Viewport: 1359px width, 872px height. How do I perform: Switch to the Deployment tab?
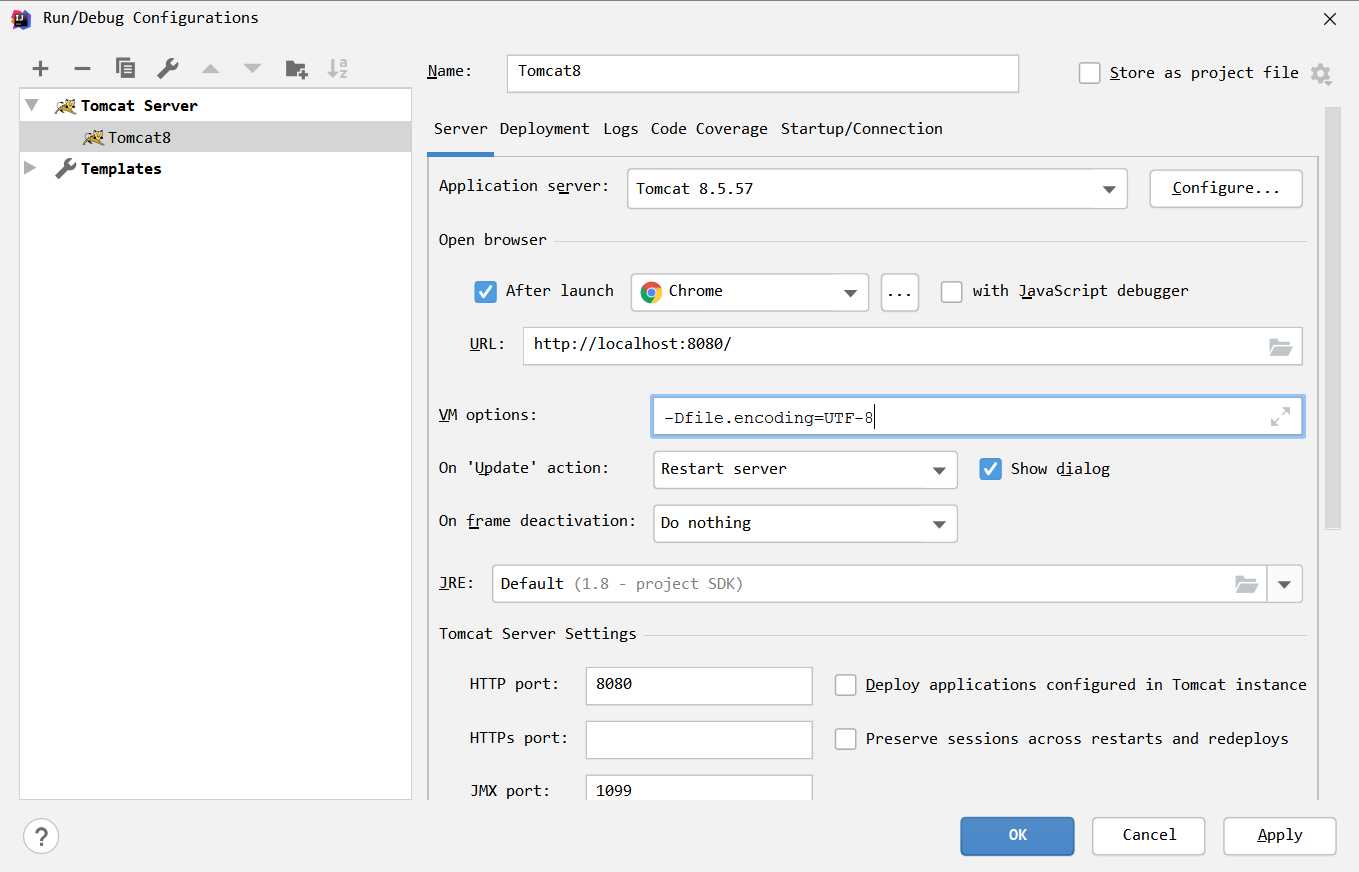click(x=544, y=129)
